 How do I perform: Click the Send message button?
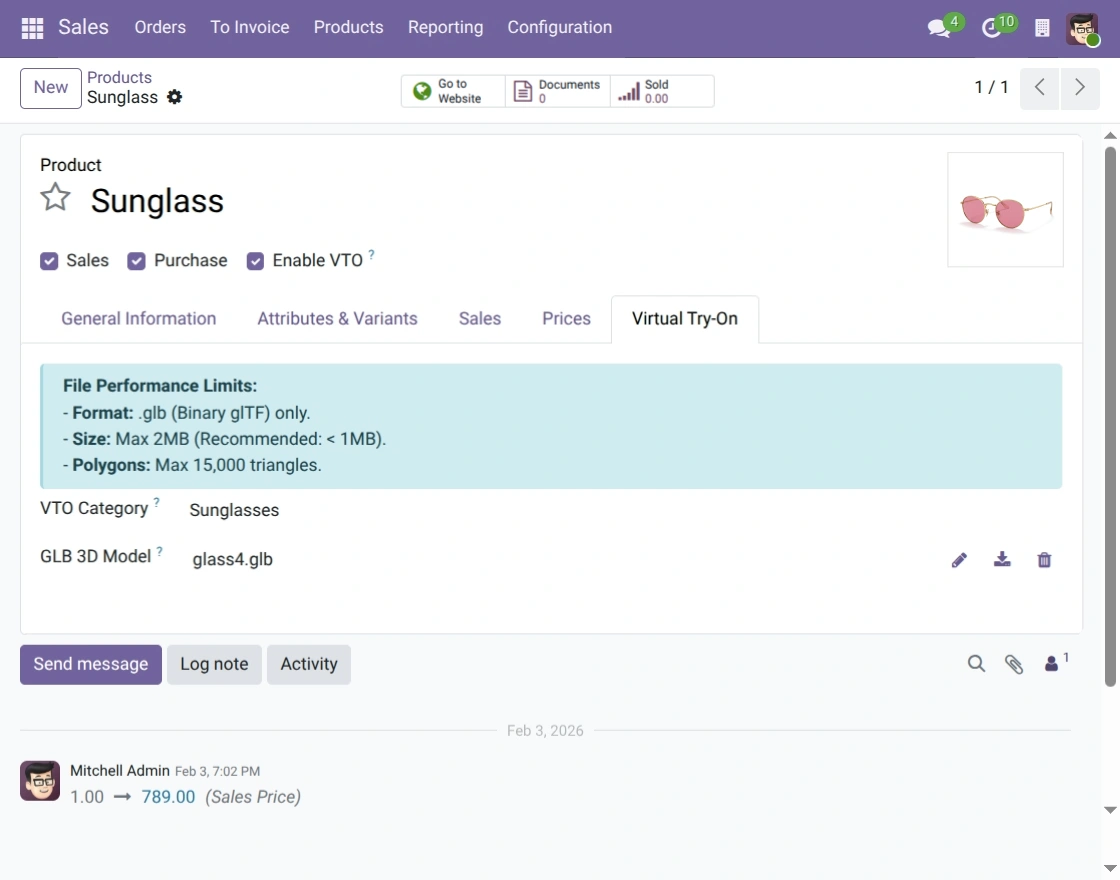pos(91,665)
